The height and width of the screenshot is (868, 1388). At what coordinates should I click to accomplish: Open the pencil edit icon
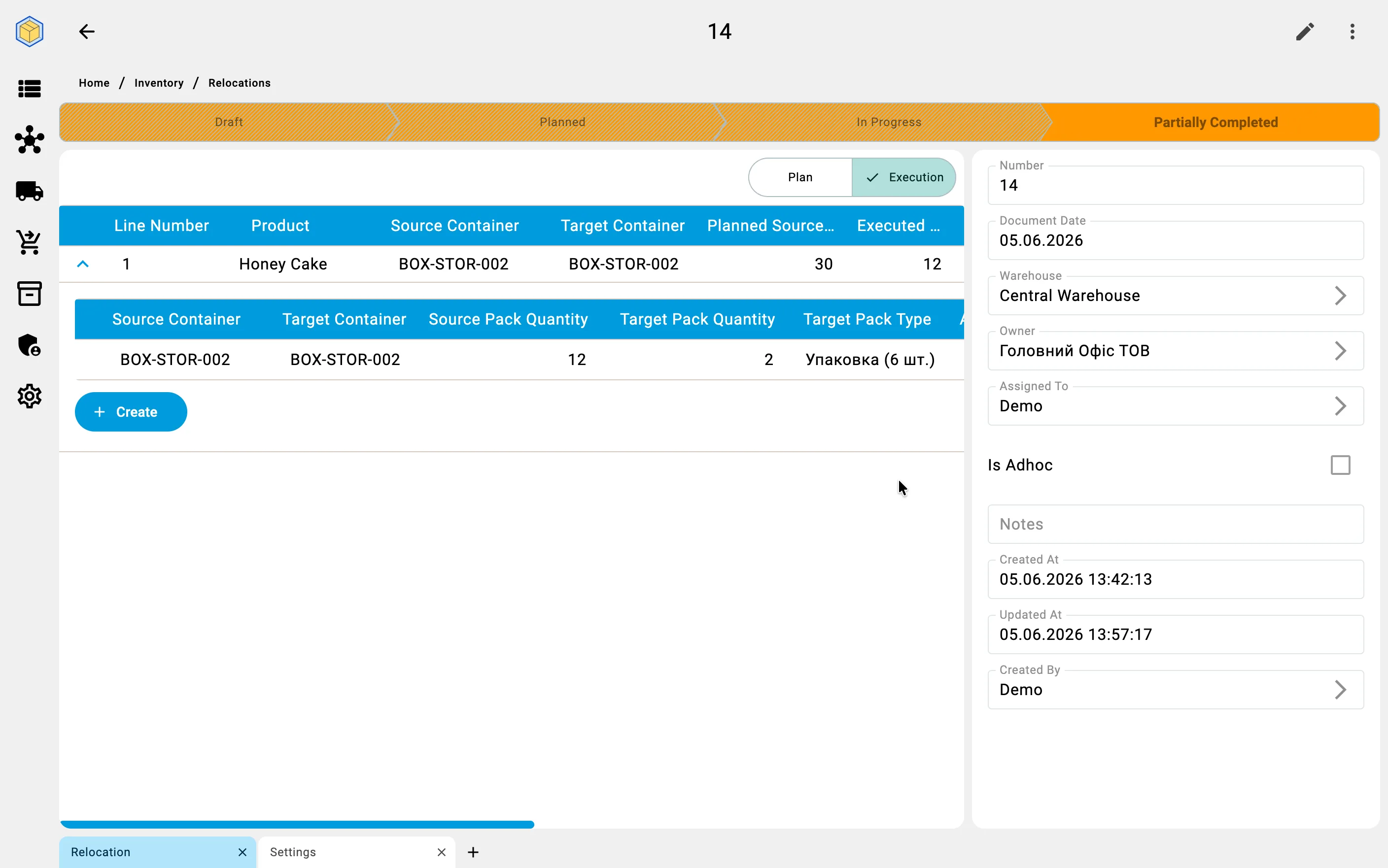[1305, 32]
